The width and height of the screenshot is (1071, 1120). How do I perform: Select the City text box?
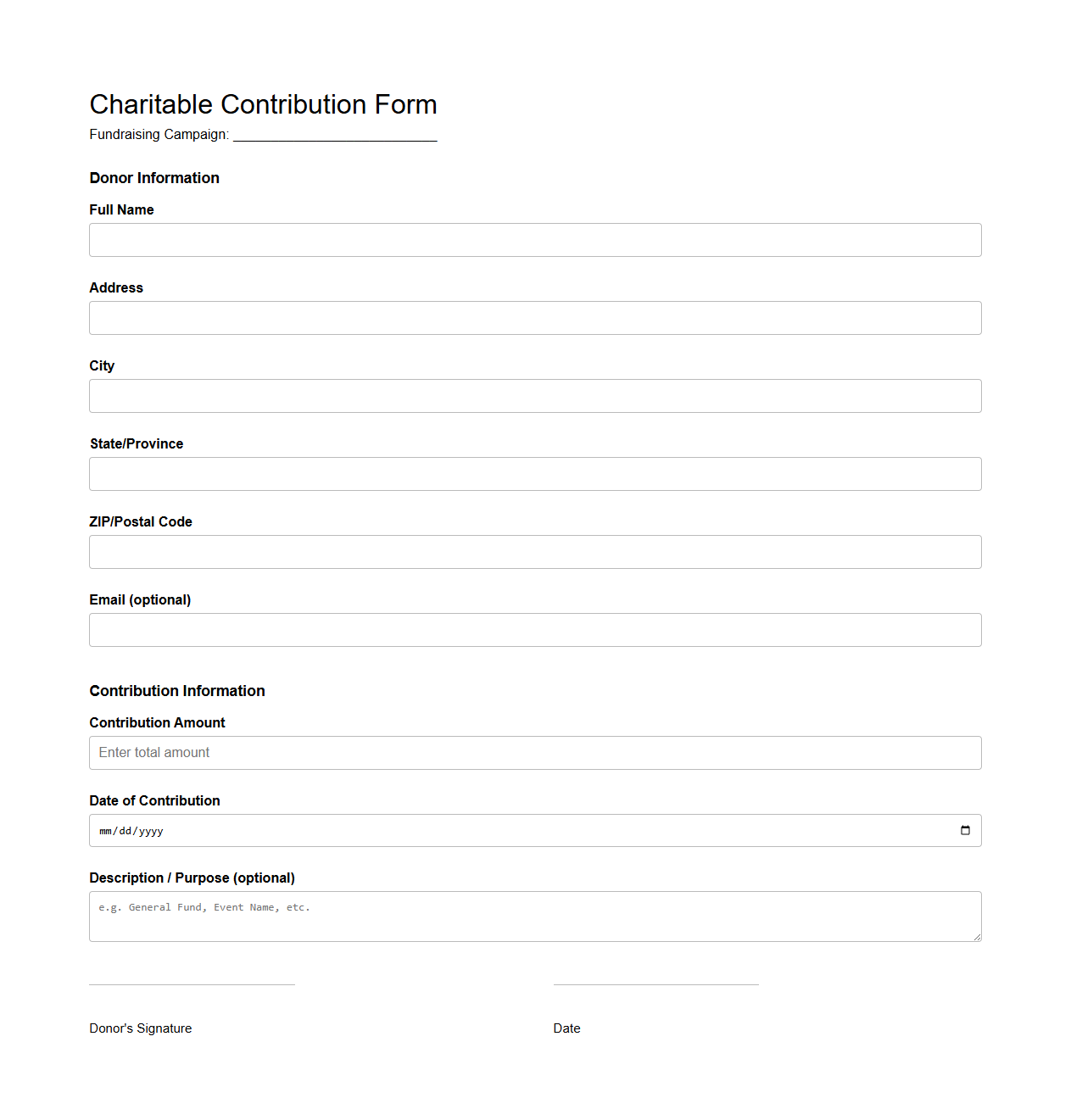coord(535,396)
